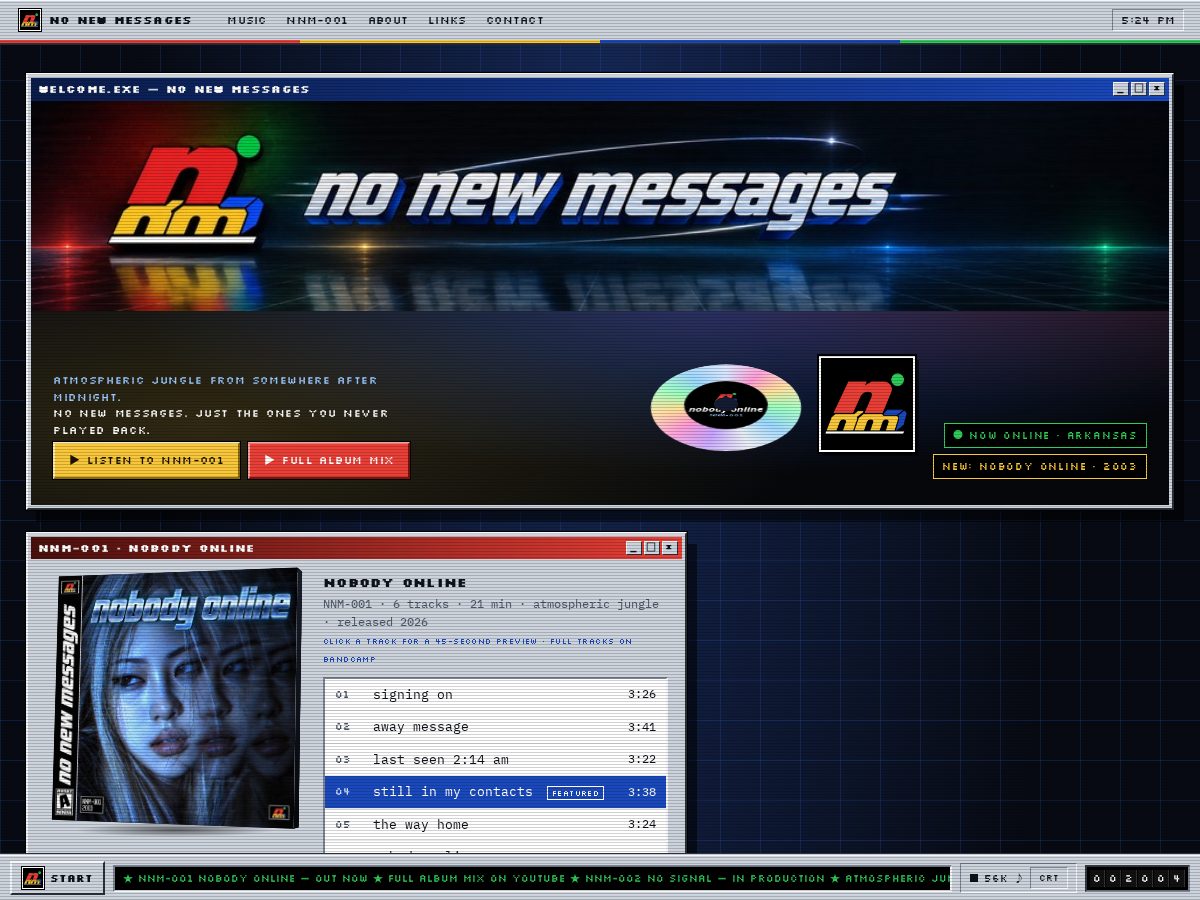This screenshot has height=900, width=1200.
Task: Open the LINKS nav item
Action: (x=447, y=20)
